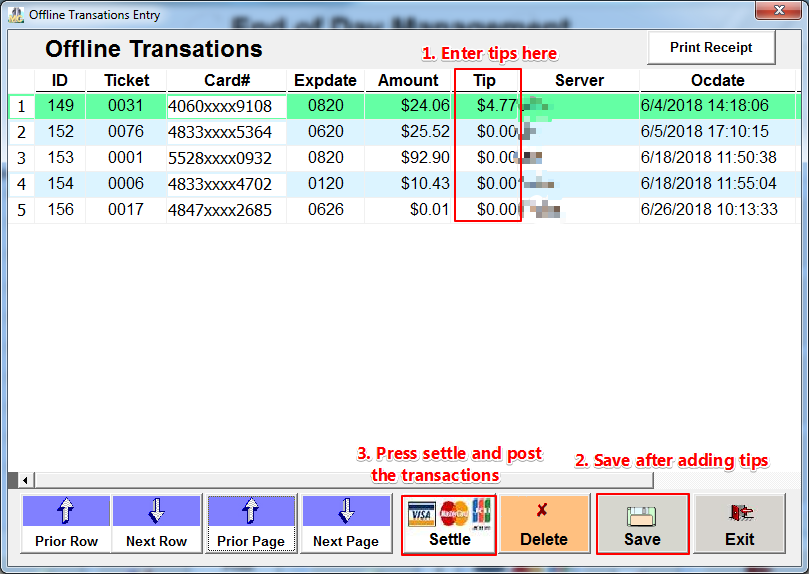The height and width of the screenshot is (574, 809).
Task: Click the Next Page down-arrow icon
Action: coord(346,511)
